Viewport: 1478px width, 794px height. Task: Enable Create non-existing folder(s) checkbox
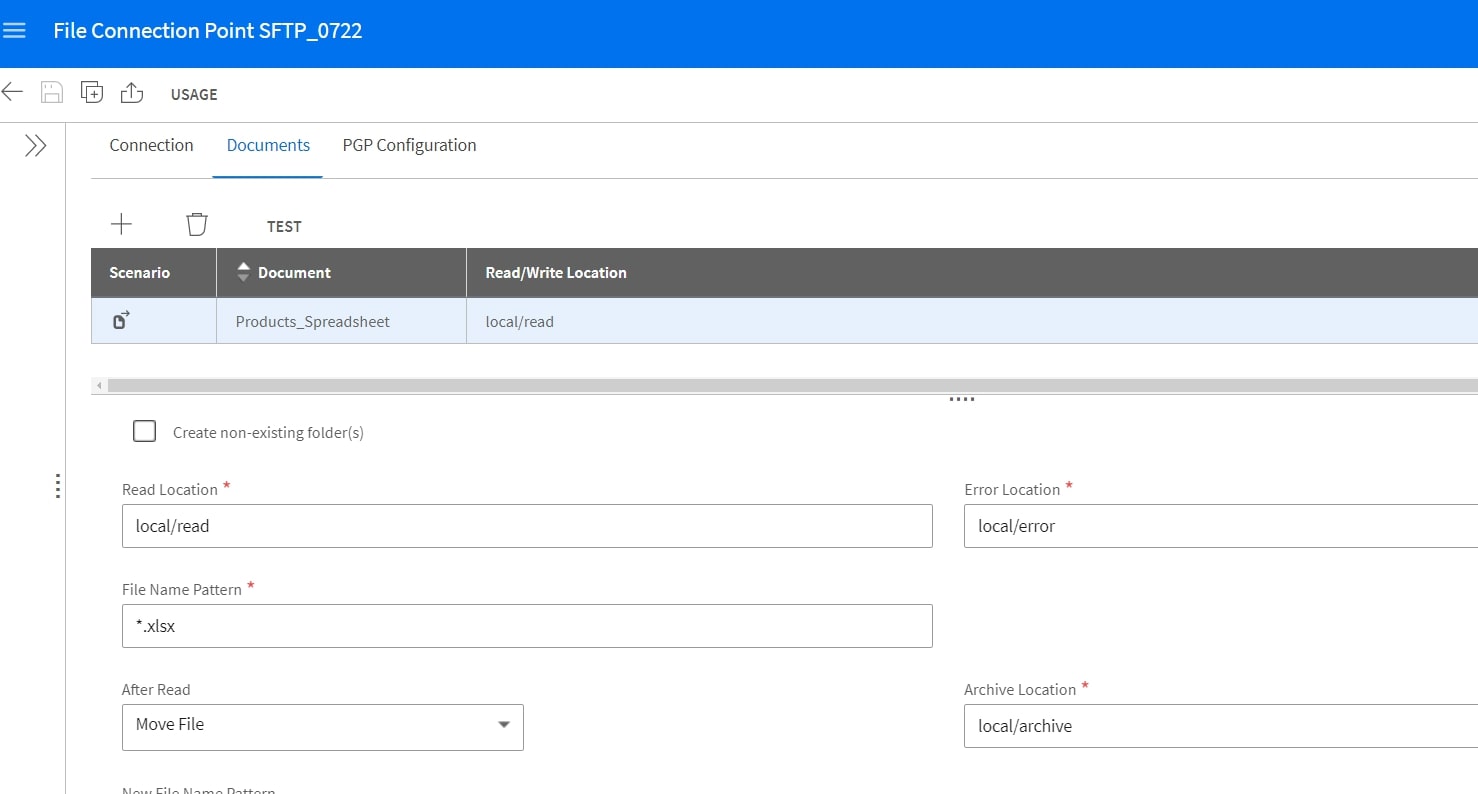point(145,431)
